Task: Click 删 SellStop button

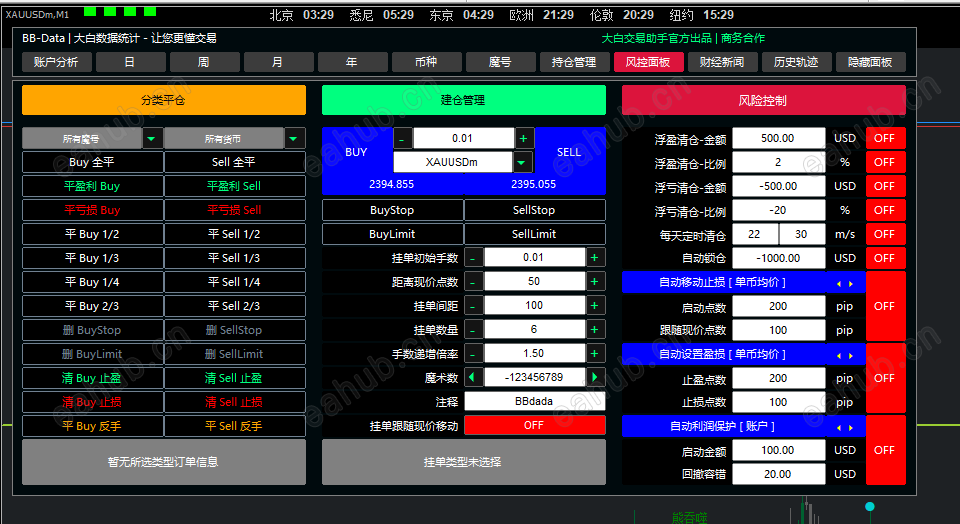Action: point(234,330)
